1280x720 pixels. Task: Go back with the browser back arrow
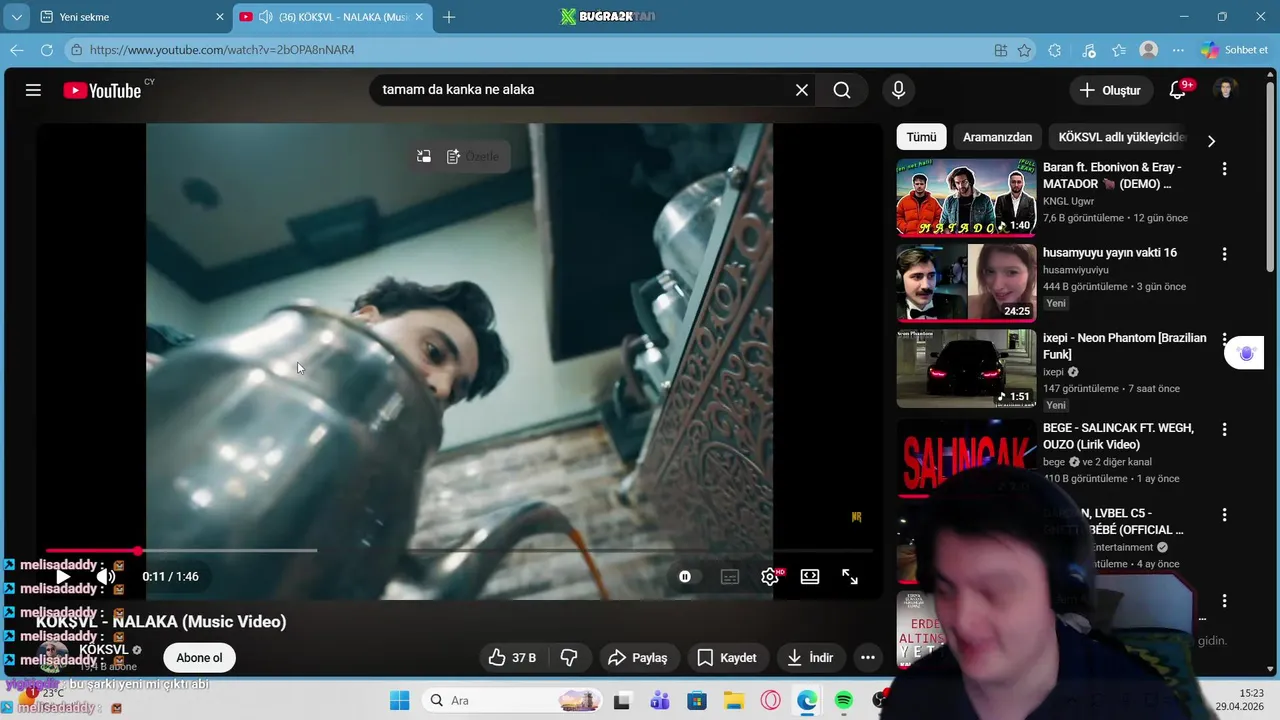click(17, 50)
